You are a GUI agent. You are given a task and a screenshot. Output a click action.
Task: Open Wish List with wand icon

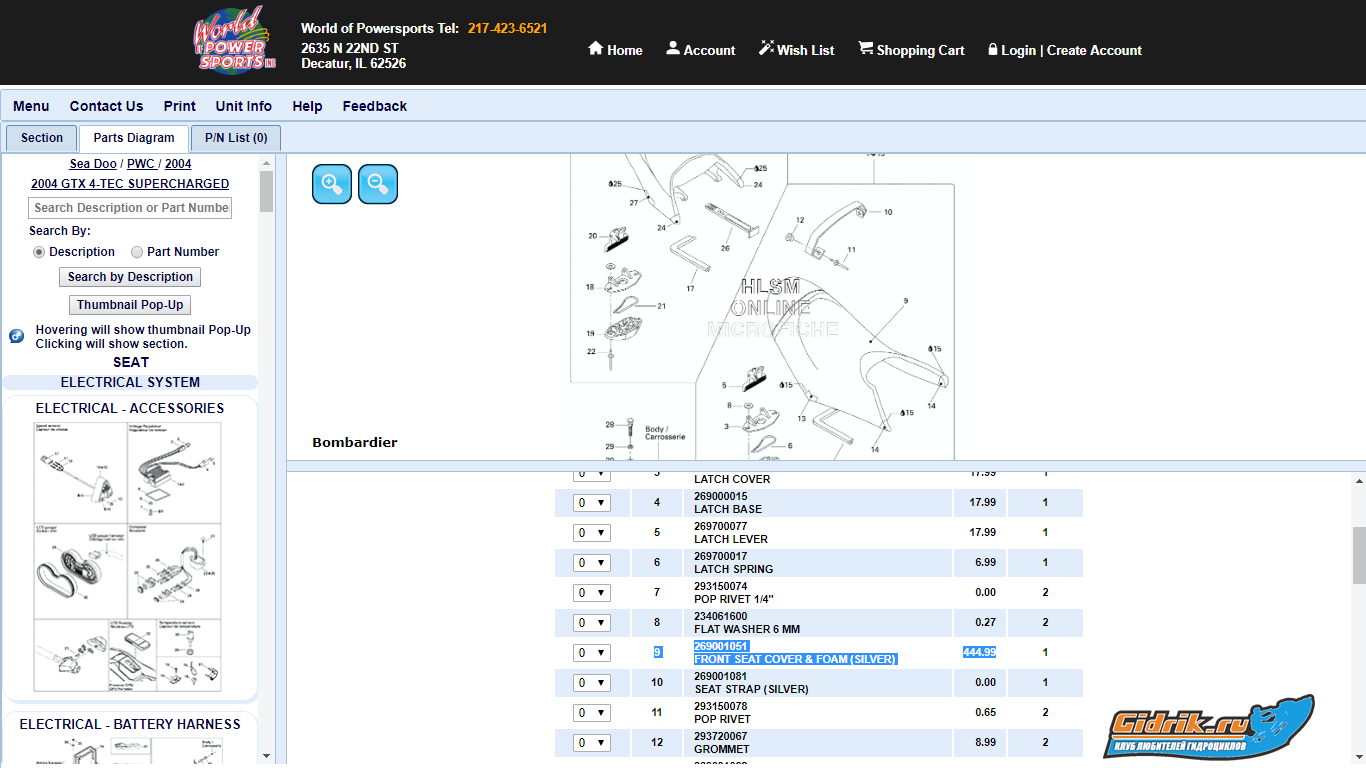(766, 49)
